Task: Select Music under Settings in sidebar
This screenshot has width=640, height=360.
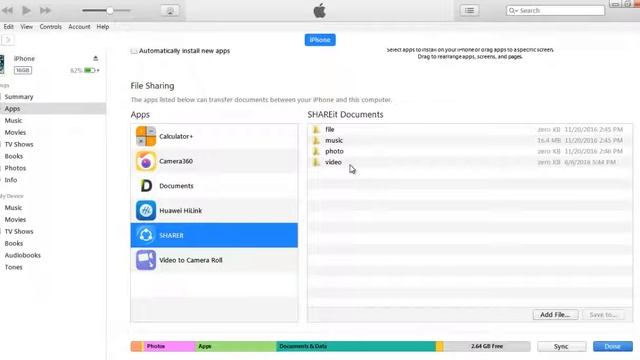Action: click(x=13, y=120)
